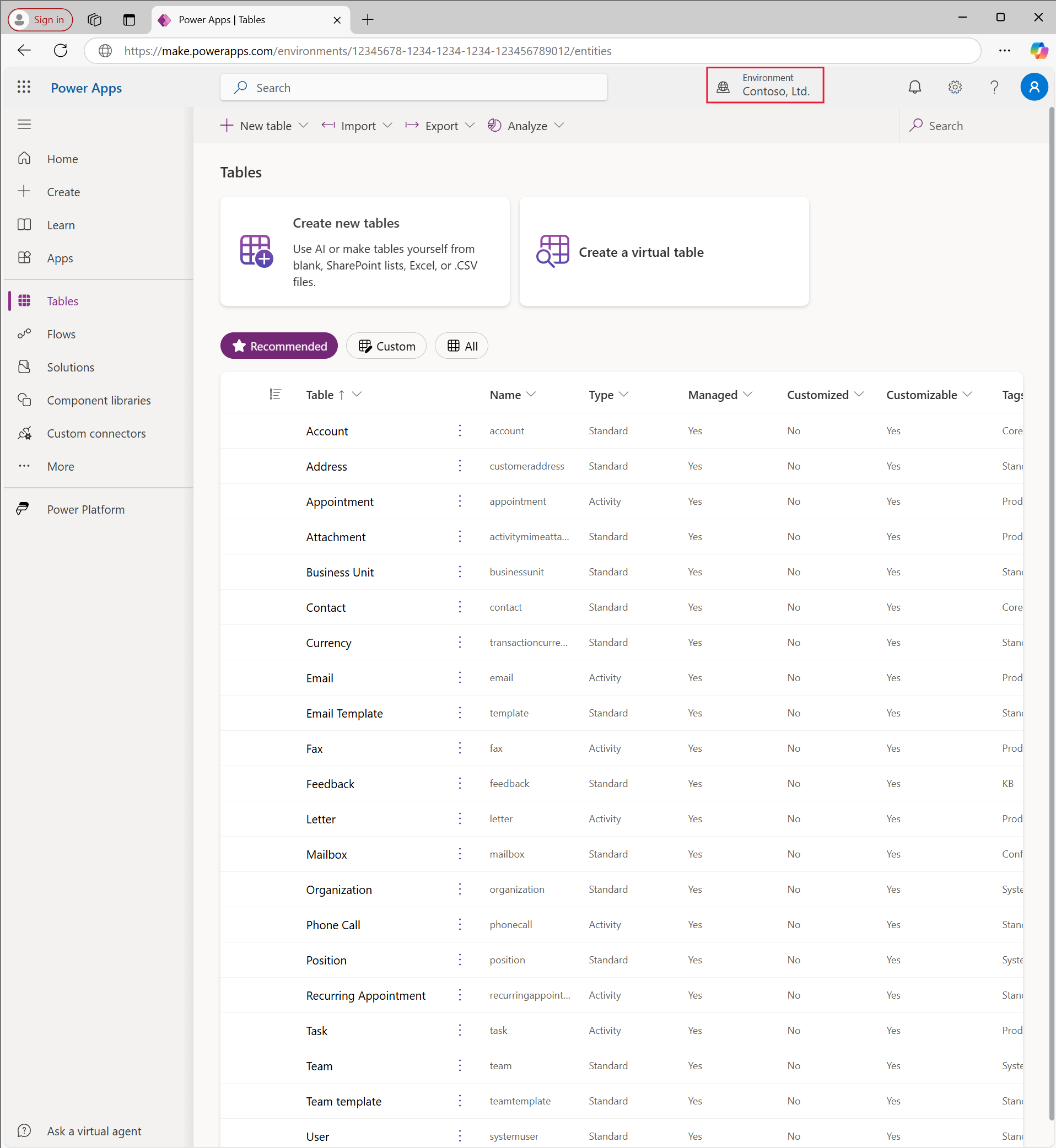This screenshot has width=1056, height=1148.
Task: Click the Sign in button
Action: (40, 19)
